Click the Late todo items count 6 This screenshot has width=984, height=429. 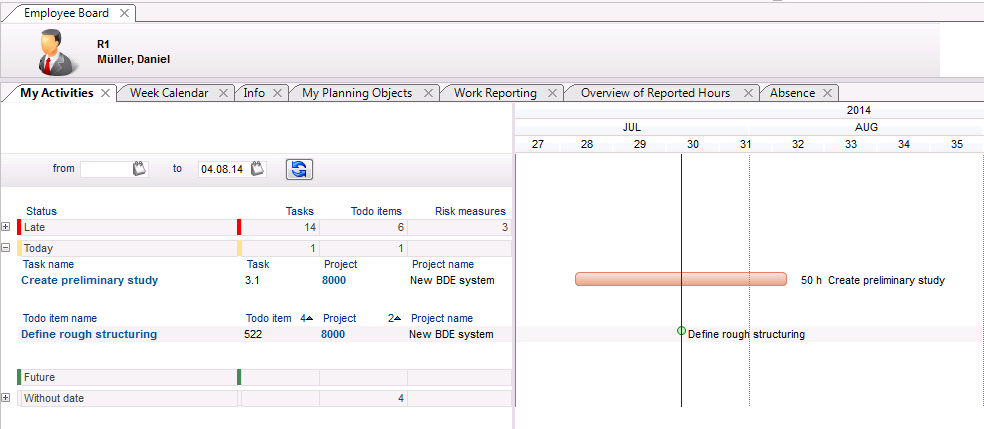coord(400,227)
